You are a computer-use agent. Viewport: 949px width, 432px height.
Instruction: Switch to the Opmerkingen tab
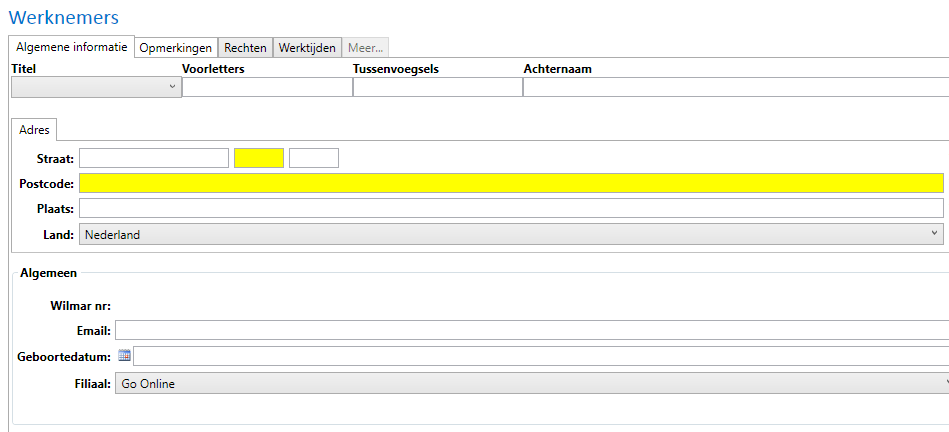(175, 47)
